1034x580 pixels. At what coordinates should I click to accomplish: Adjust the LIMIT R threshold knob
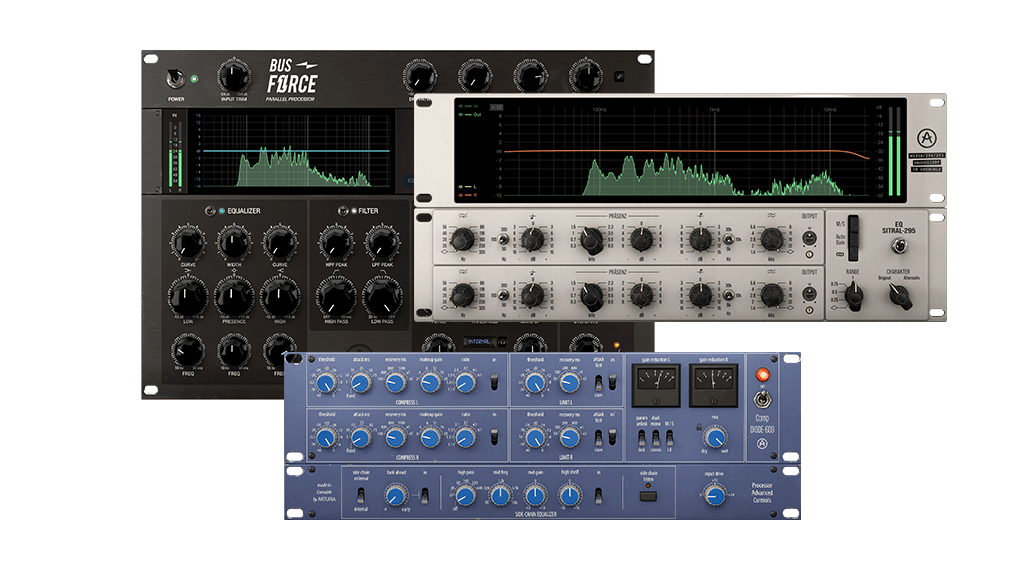535,437
